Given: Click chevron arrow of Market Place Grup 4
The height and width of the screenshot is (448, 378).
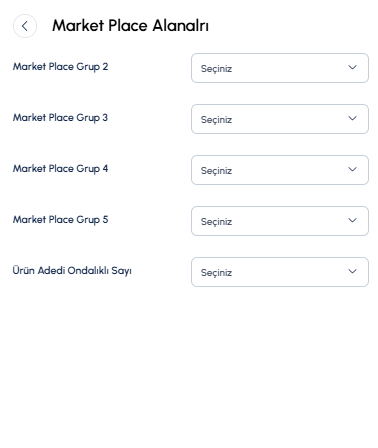Looking at the screenshot, I should (352, 169).
